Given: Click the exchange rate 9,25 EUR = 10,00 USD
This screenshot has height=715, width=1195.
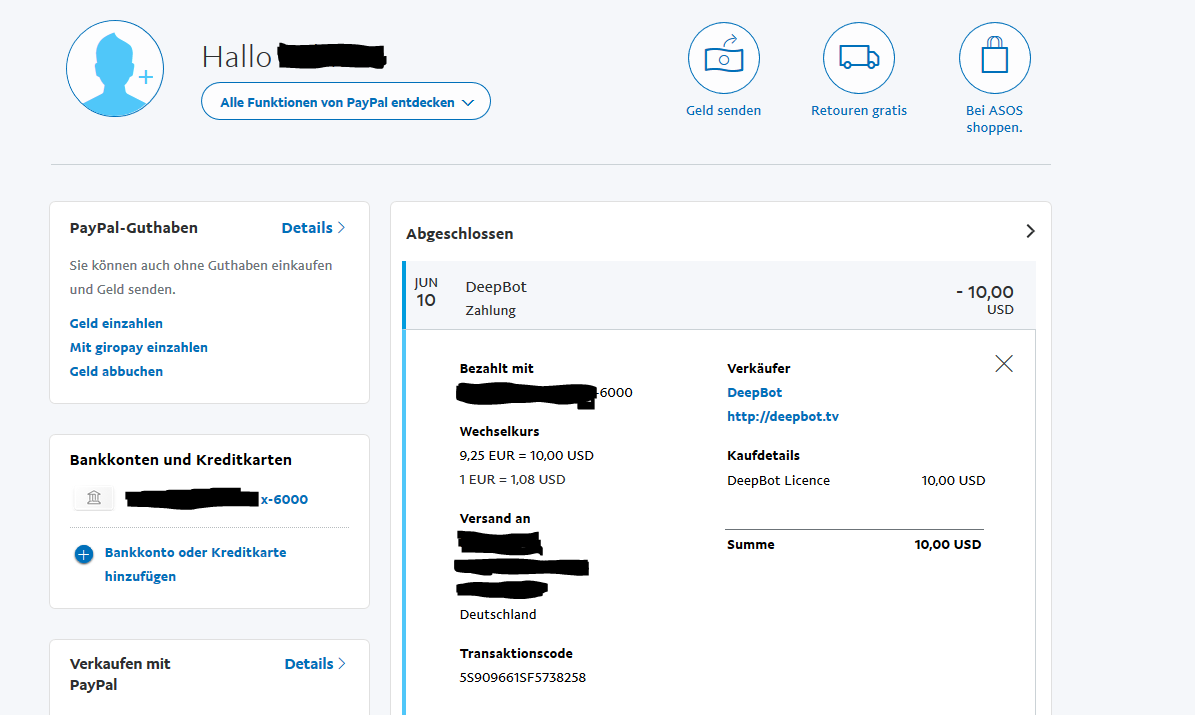Looking at the screenshot, I should (527, 455).
